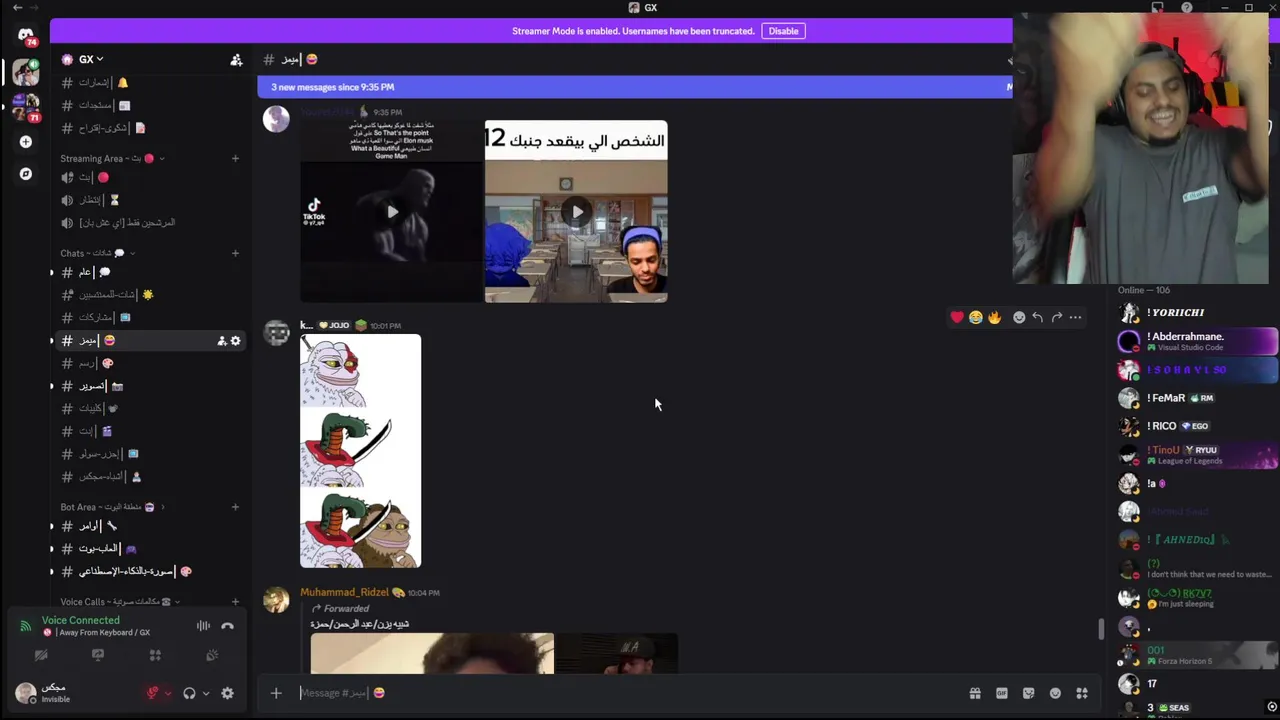This screenshot has width=1280, height=720.
Task: Play TikTok video attachment
Action: [x=391, y=211]
